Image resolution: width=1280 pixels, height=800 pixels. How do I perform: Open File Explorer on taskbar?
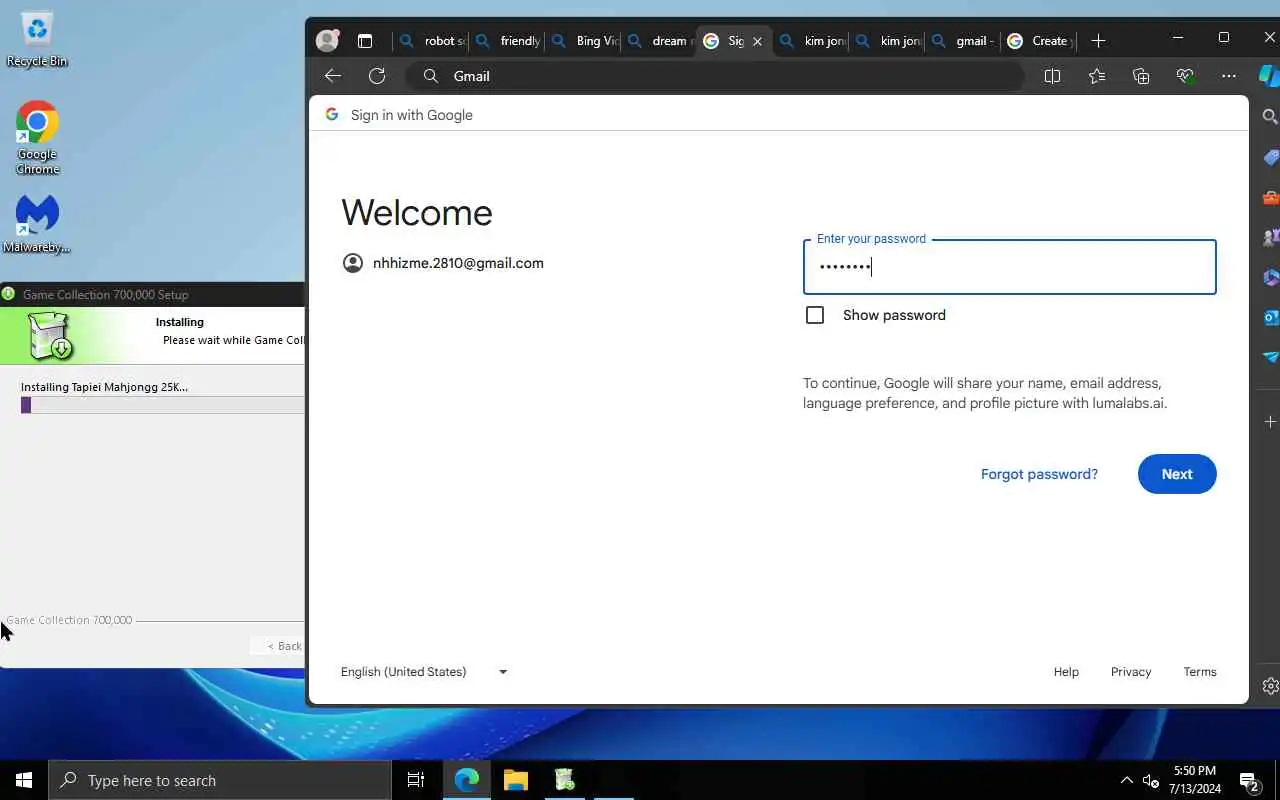(515, 780)
